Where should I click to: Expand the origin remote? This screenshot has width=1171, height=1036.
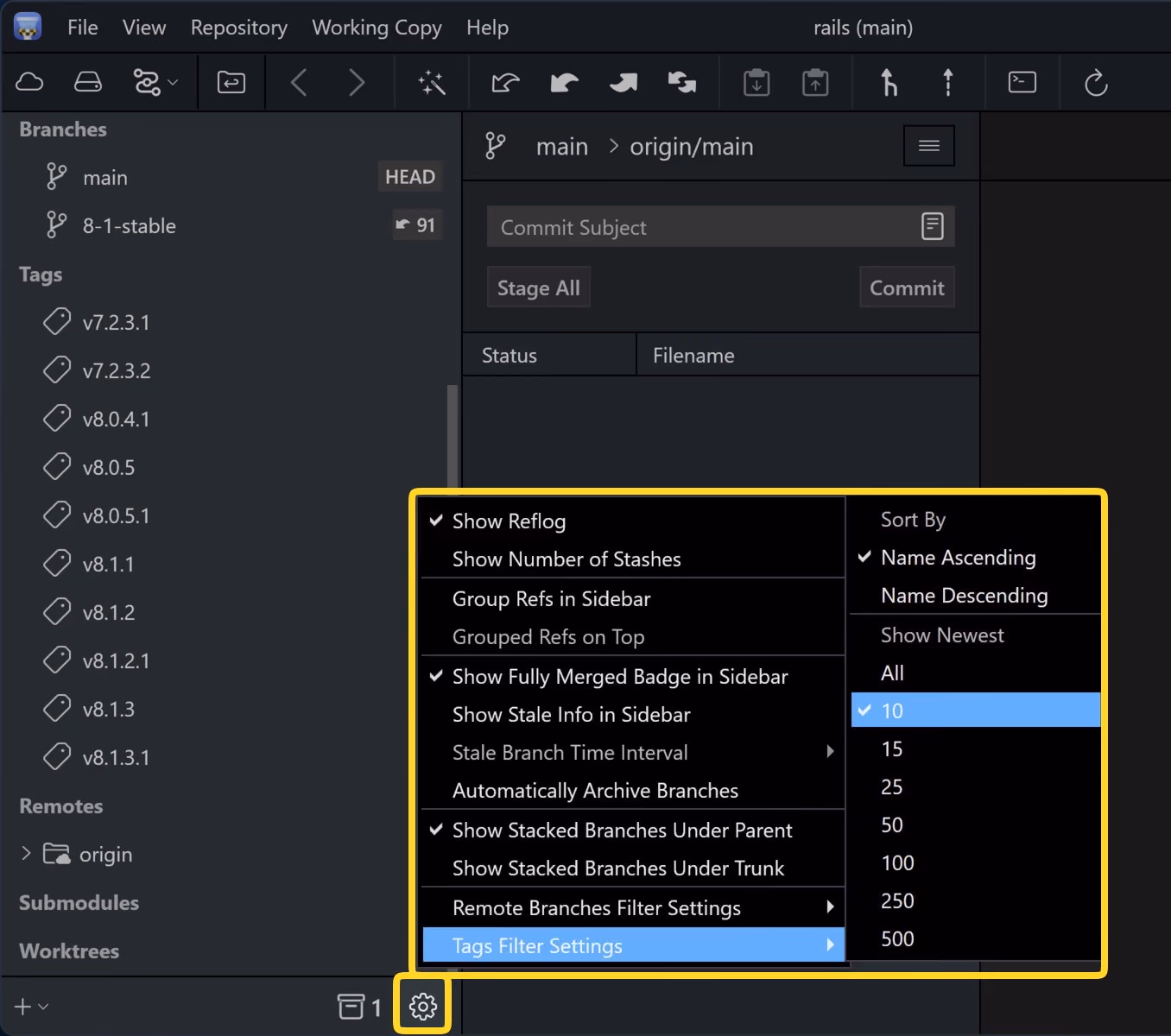point(26,854)
